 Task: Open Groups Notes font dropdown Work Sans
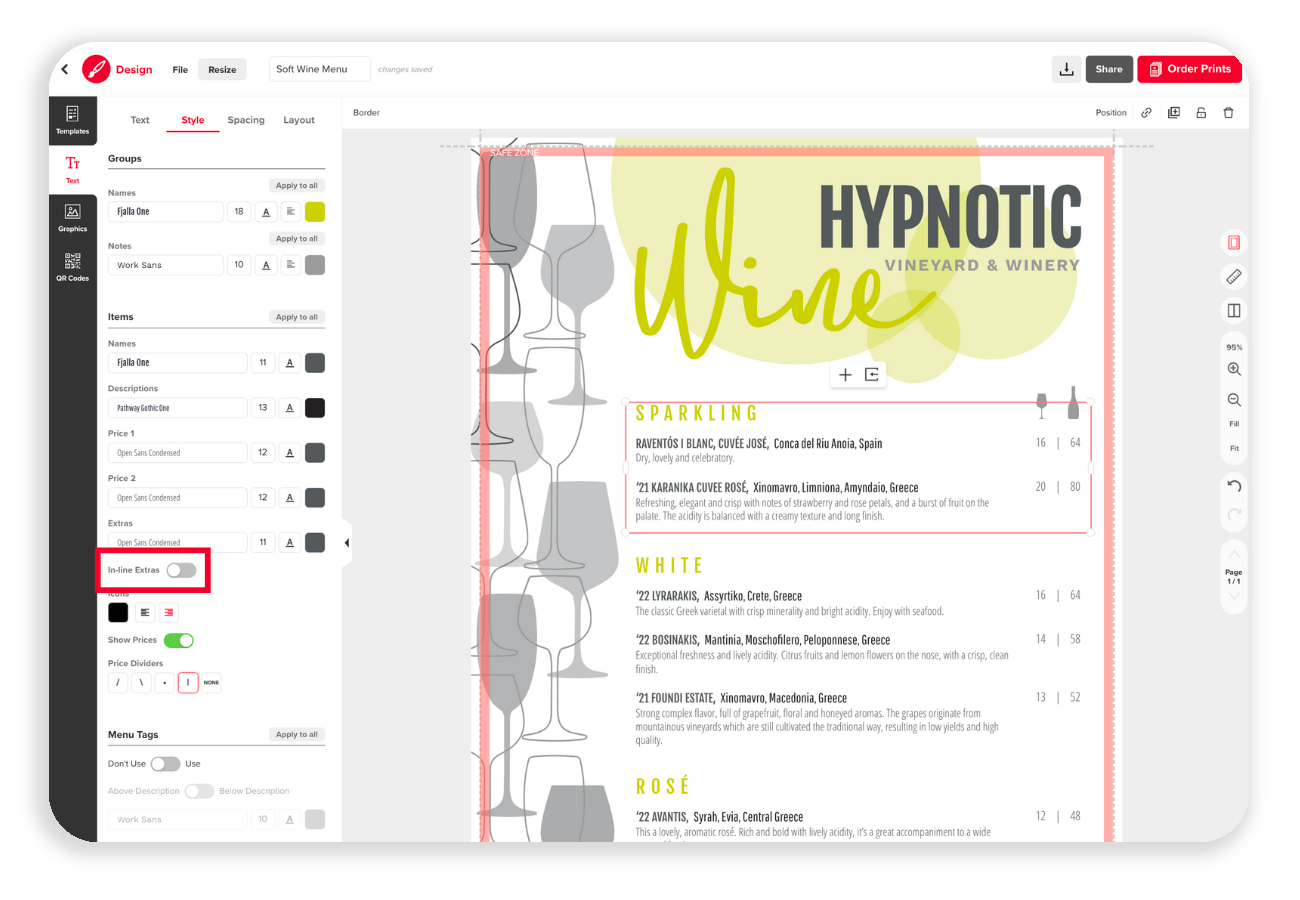[x=165, y=265]
